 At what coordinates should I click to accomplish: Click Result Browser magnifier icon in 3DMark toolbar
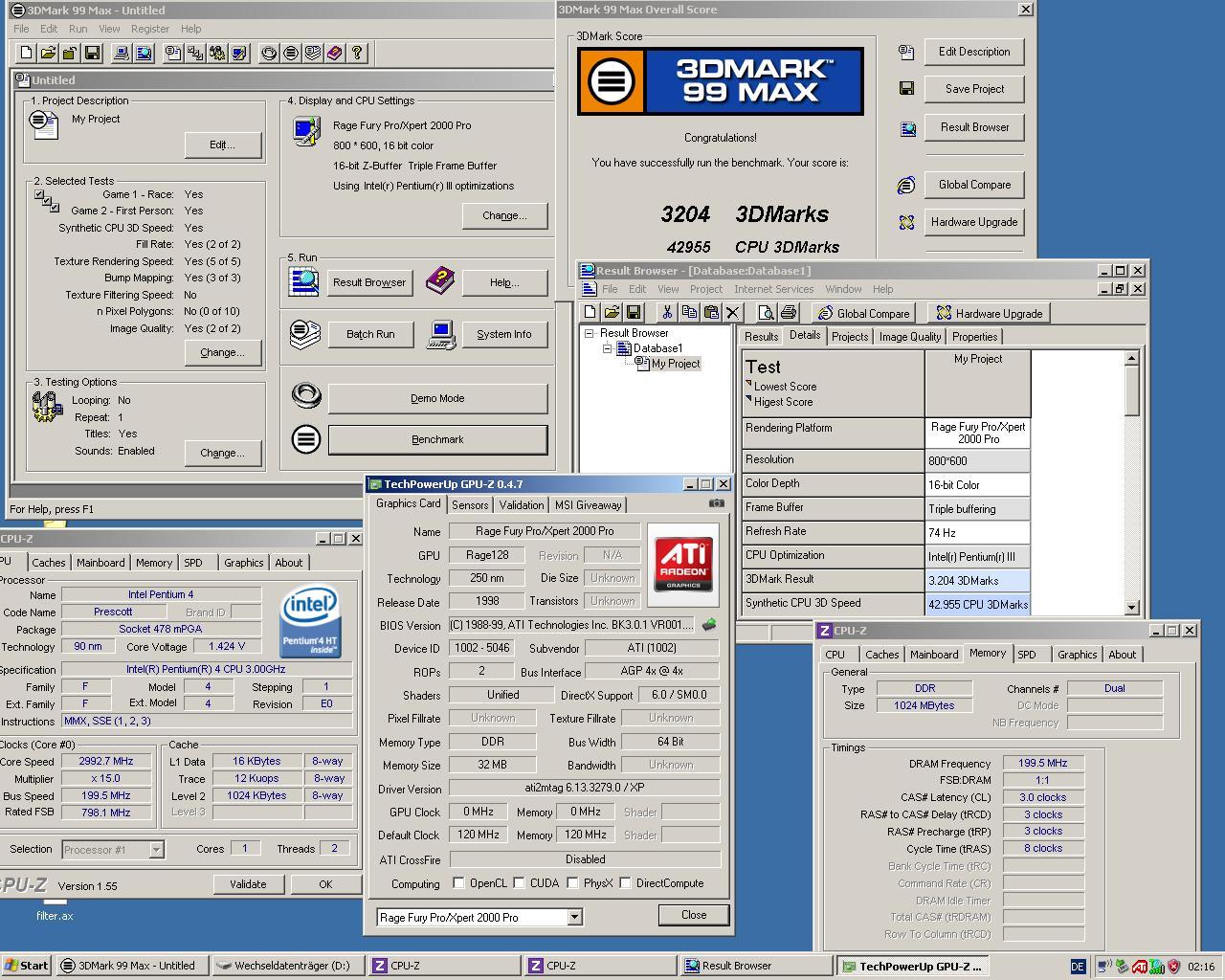(144, 54)
